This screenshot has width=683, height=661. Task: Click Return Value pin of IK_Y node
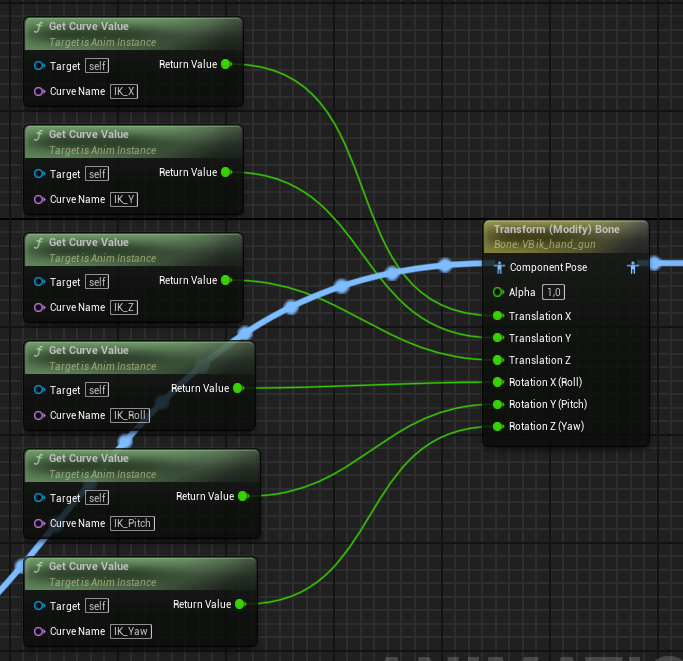[x=226, y=173]
